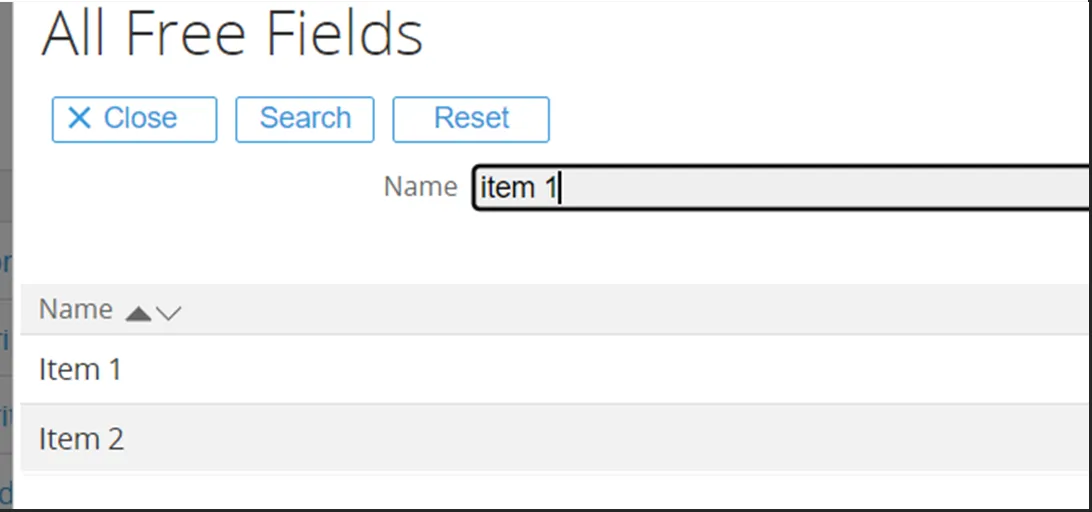Click the "Close" text label
The width and height of the screenshot is (1092, 512).
click(x=140, y=118)
